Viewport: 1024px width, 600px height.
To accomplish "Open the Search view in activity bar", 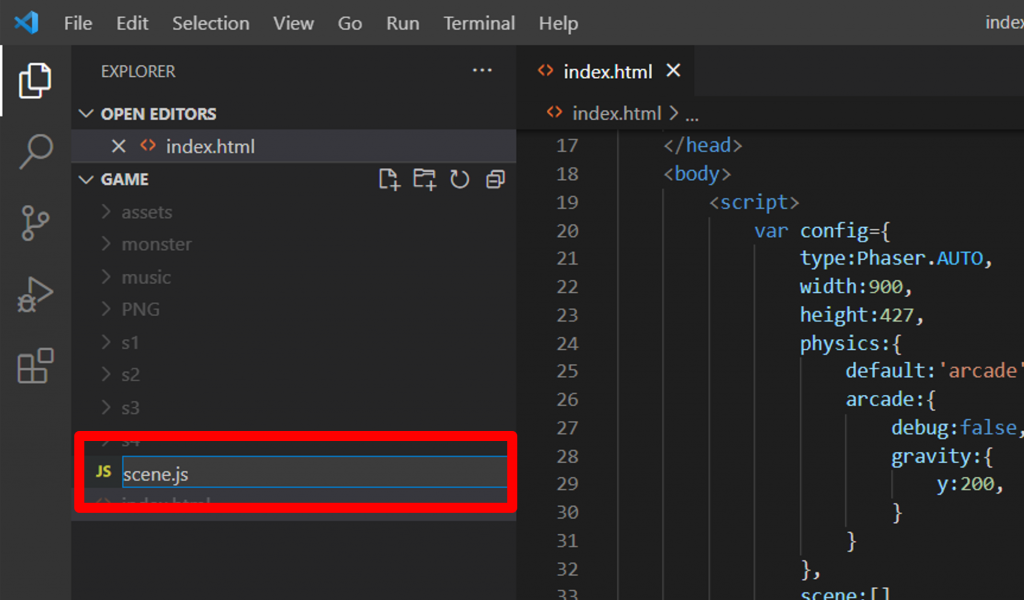I will pyautogui.click(x=35, y=151).
